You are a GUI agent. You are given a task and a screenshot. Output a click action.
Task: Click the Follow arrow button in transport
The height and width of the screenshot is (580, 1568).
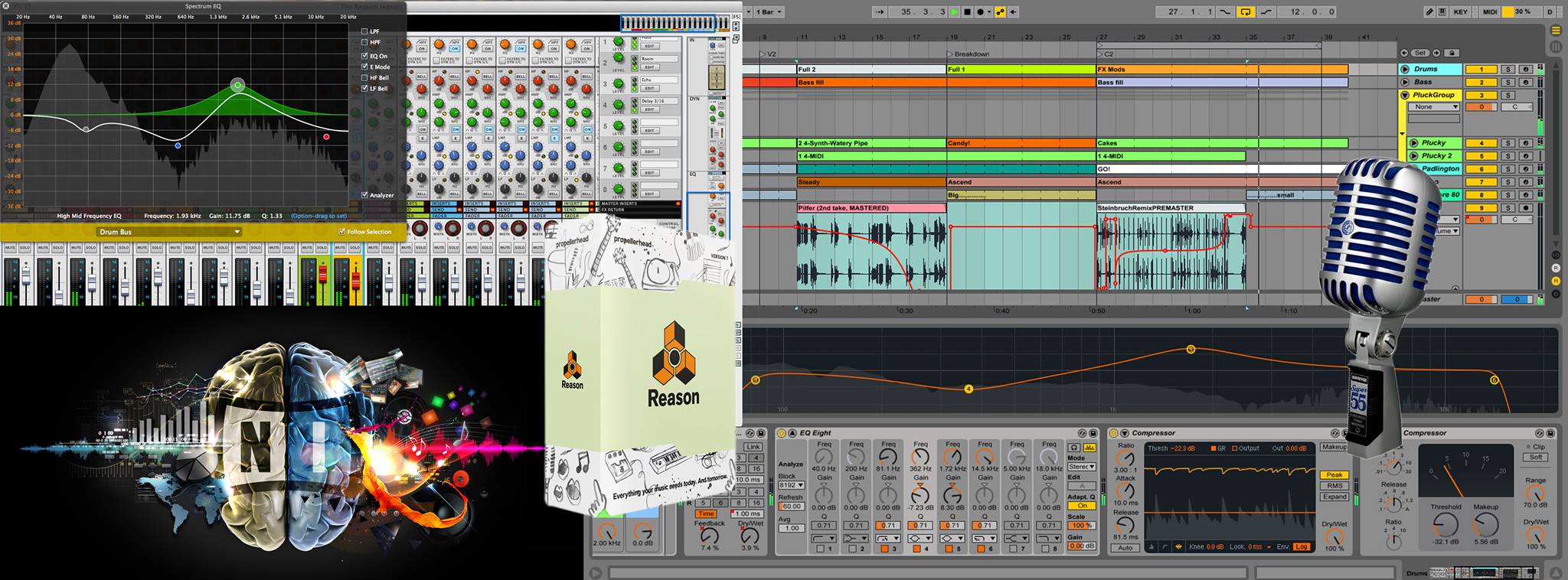880,11
